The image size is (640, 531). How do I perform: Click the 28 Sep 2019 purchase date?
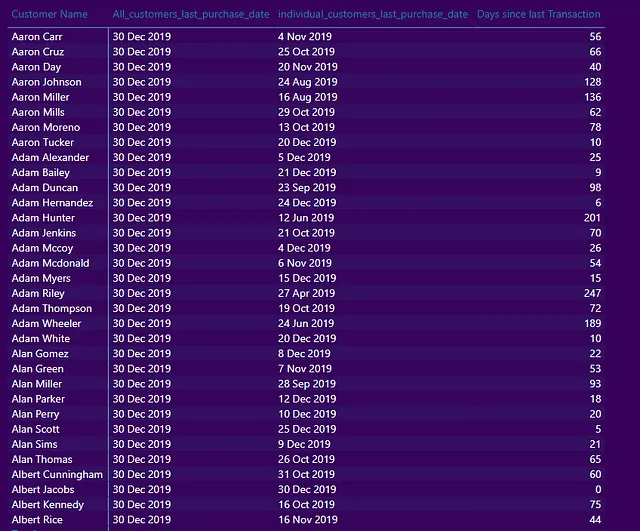(x=307, y=384)
